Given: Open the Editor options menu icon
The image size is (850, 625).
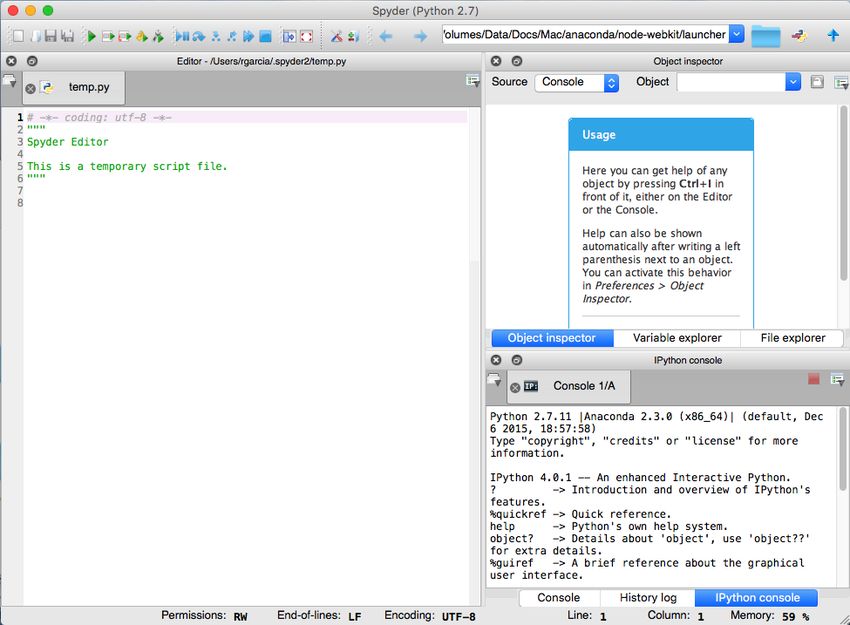Looking at the screenshot, I should coord(473,81).
